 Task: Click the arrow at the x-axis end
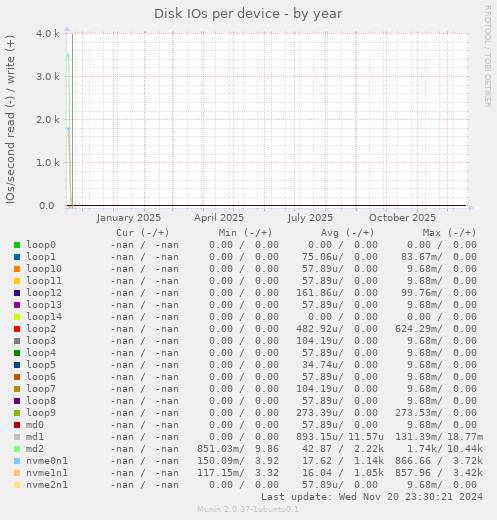coord(471,208)
